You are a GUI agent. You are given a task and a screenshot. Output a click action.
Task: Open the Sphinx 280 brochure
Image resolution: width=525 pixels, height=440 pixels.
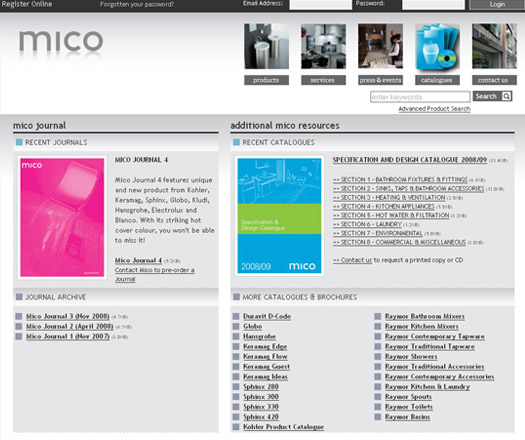pos(261,386)
